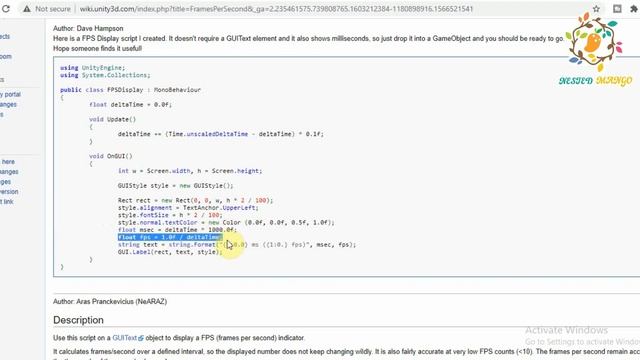Click the Description heading

78,320
